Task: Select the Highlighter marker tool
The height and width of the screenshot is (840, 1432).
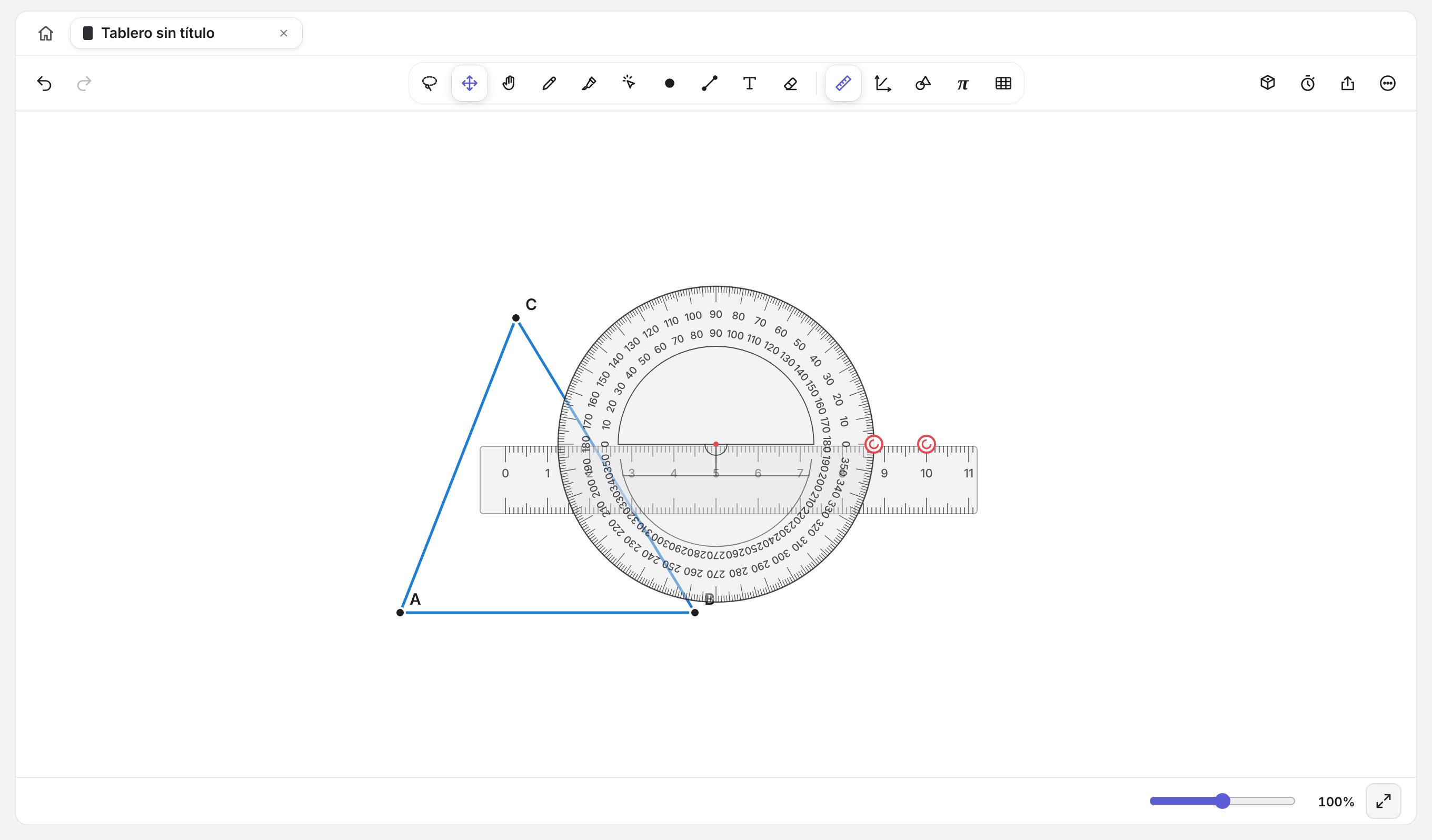Action: (x=589, y=84)
